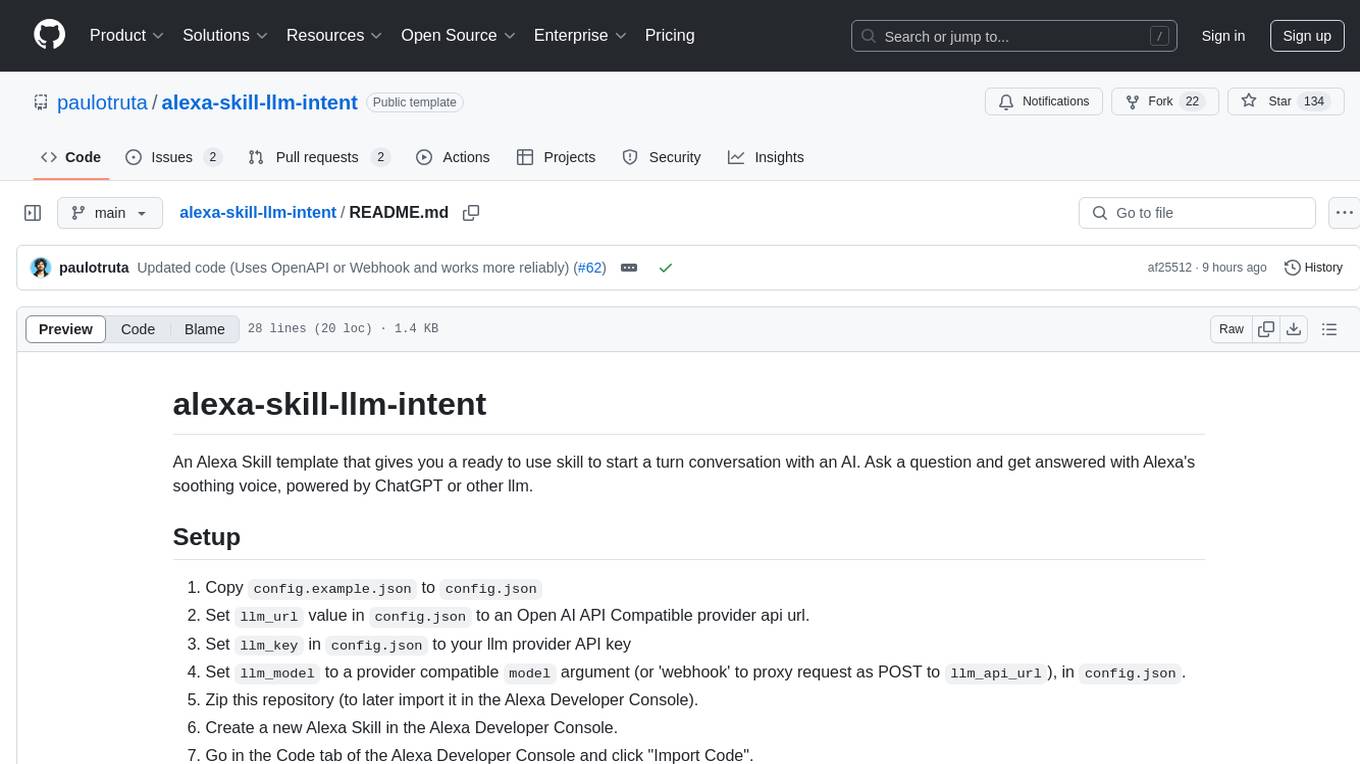View the commit check status checkmark
This screenshot has width=1360, height=764.
[x=666, y=268]
